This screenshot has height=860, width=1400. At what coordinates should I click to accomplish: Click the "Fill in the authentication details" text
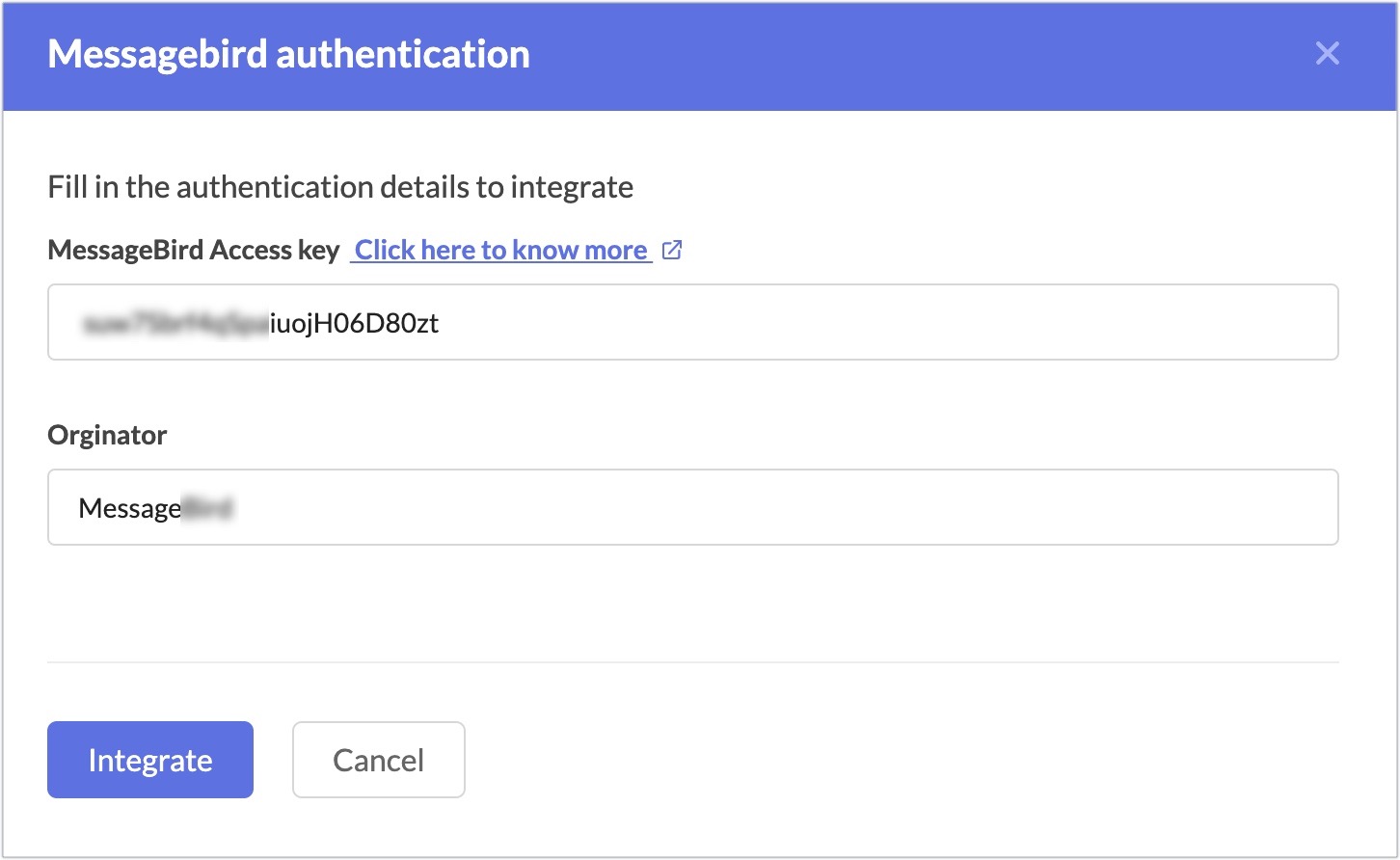[x=340, y=187]
